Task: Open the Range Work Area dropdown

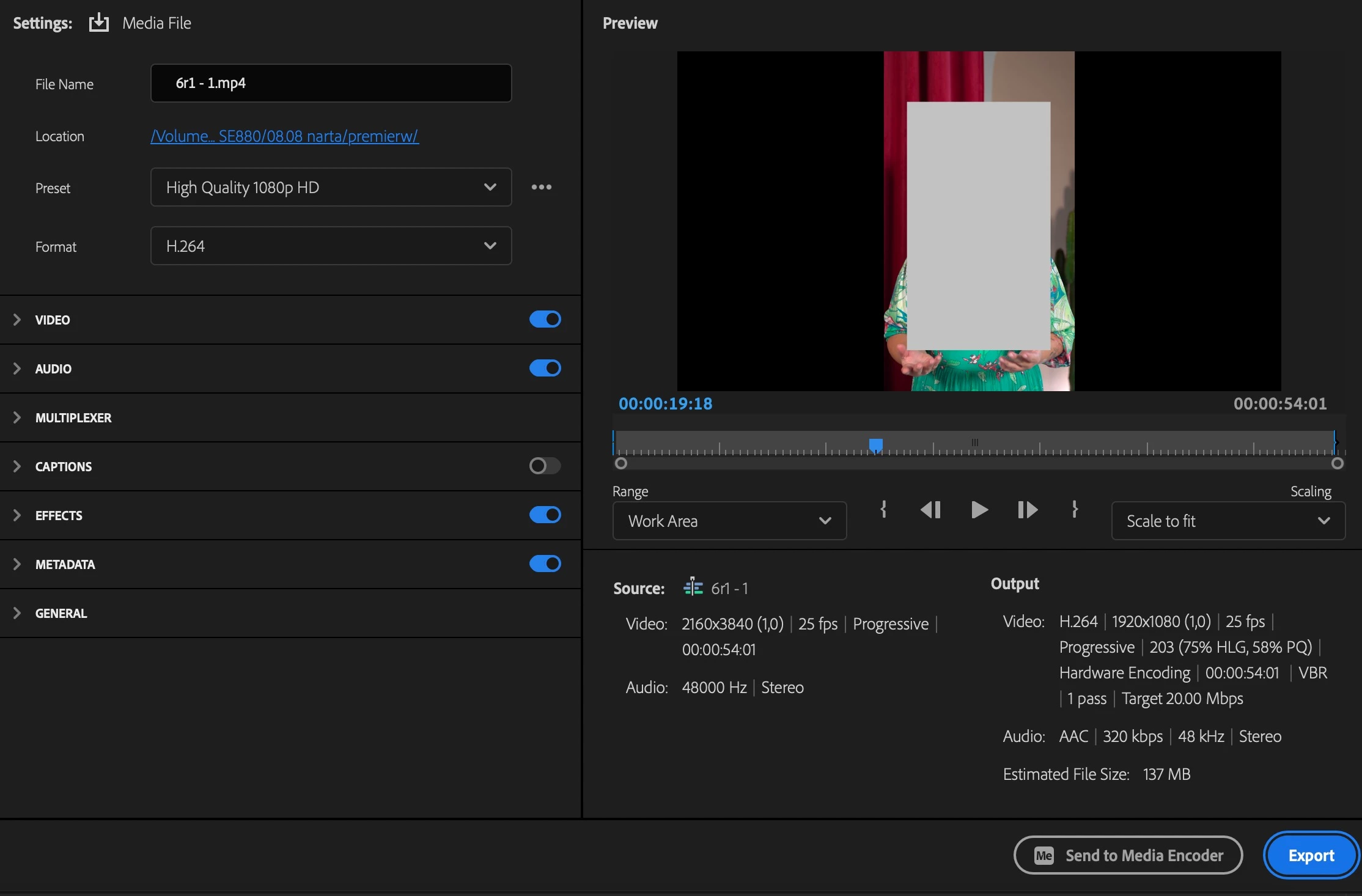Action: tap(729, 521)
